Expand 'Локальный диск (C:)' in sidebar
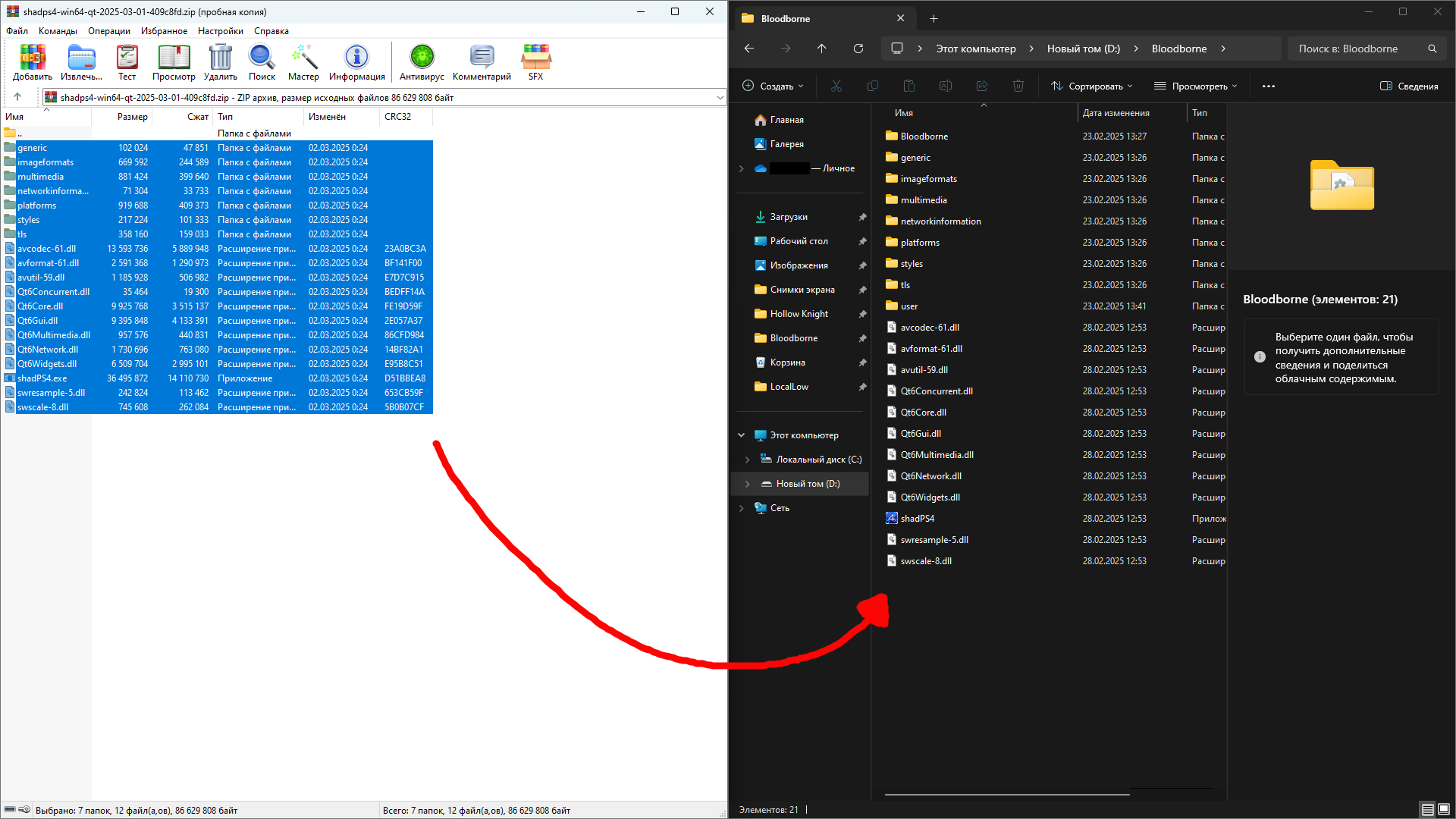1456x819 pixels. click(x=748, y=460)
